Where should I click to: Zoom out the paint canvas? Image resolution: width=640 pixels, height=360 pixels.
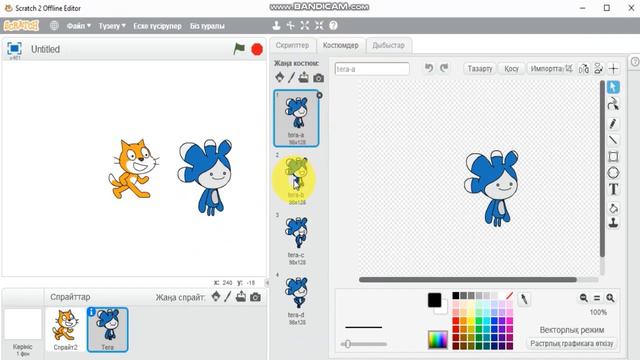(x=584, y=298)
